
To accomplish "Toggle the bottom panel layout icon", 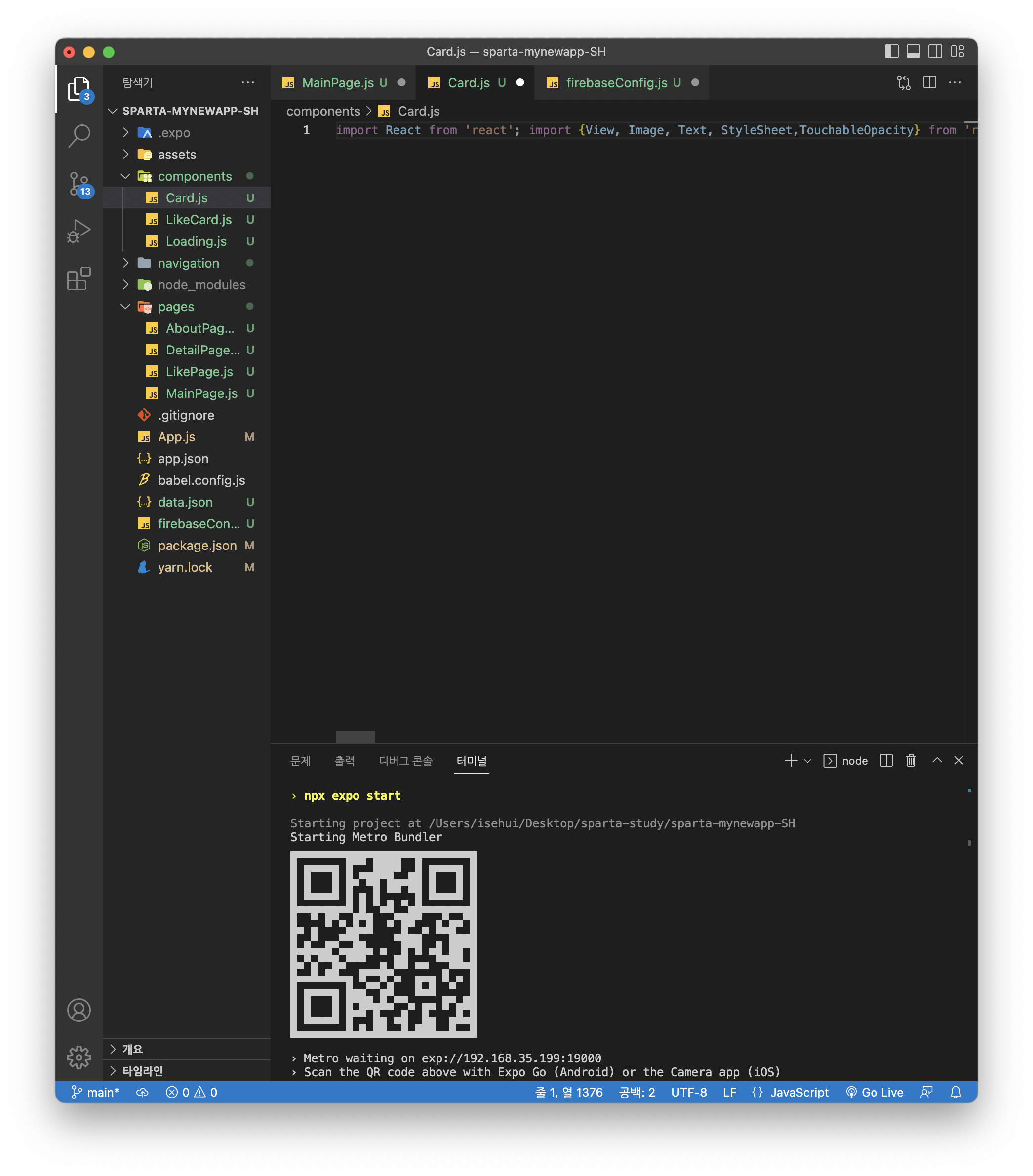I will (914, 52).
